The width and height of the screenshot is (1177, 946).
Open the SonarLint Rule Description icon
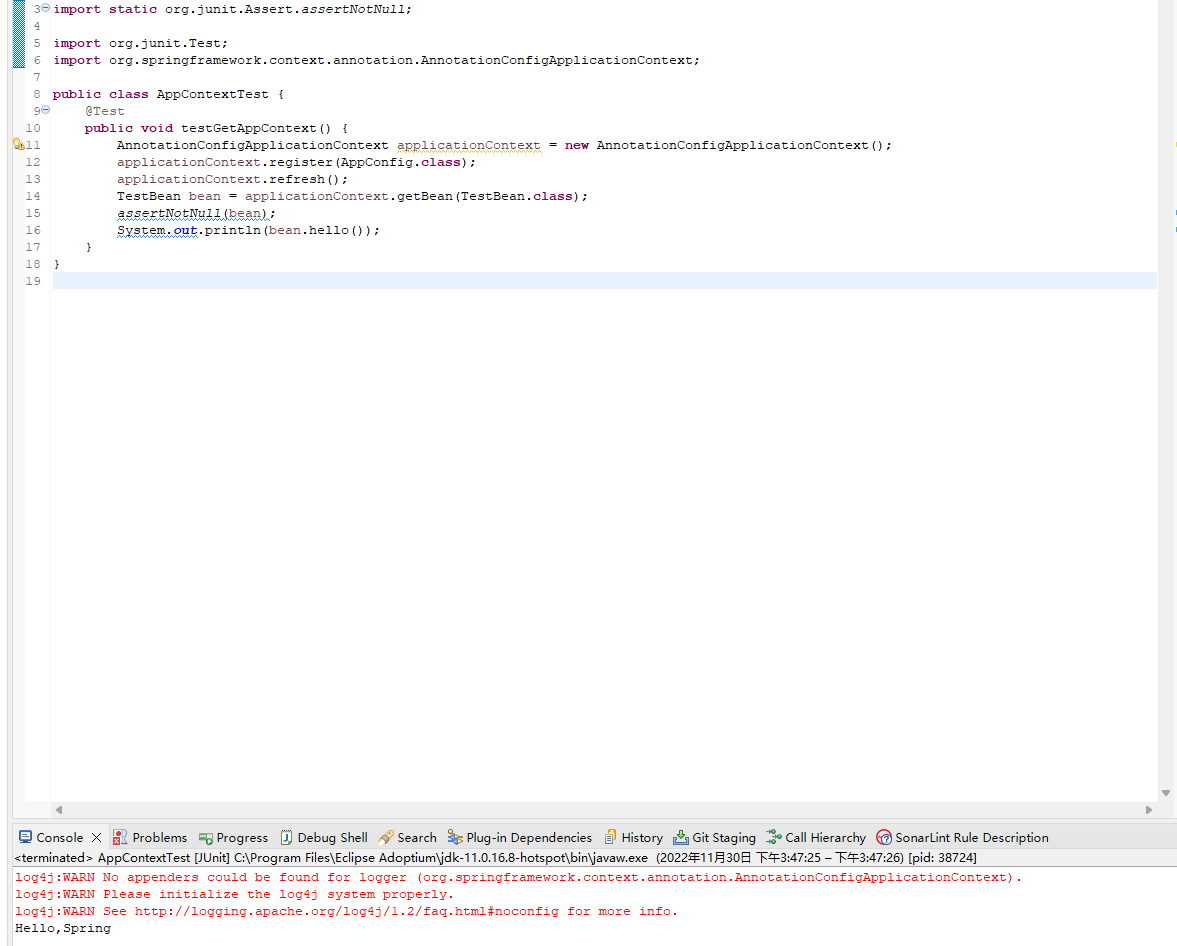click(884, 837)
